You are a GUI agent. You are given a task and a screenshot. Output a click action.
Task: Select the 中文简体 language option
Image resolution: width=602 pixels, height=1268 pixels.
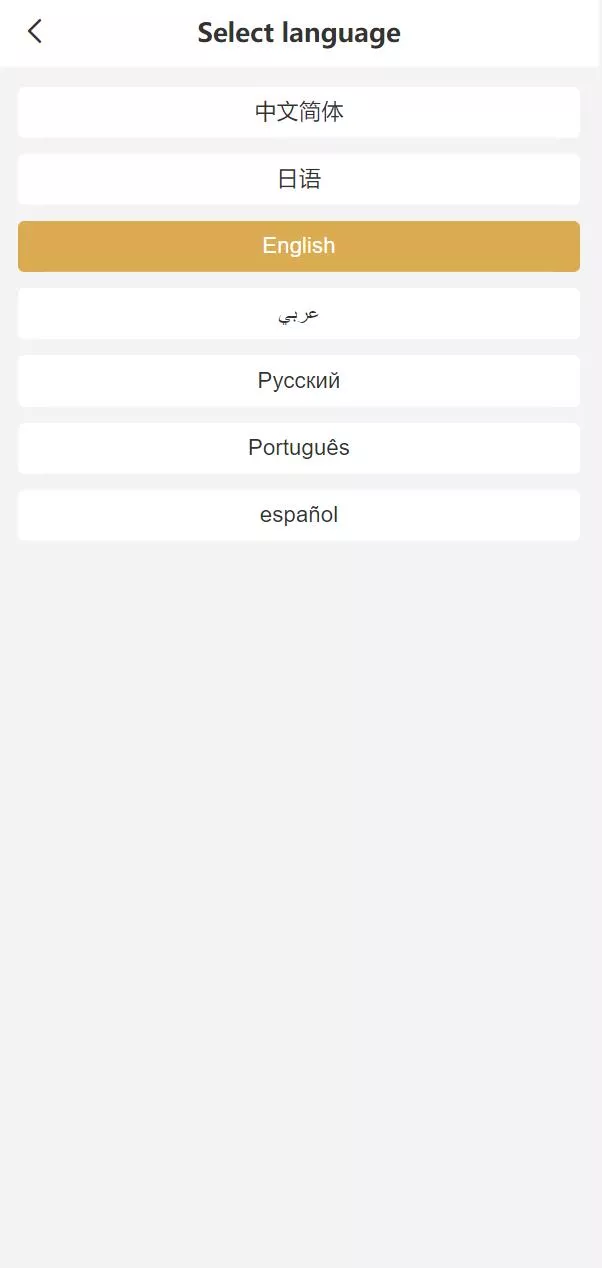point(299,112)
